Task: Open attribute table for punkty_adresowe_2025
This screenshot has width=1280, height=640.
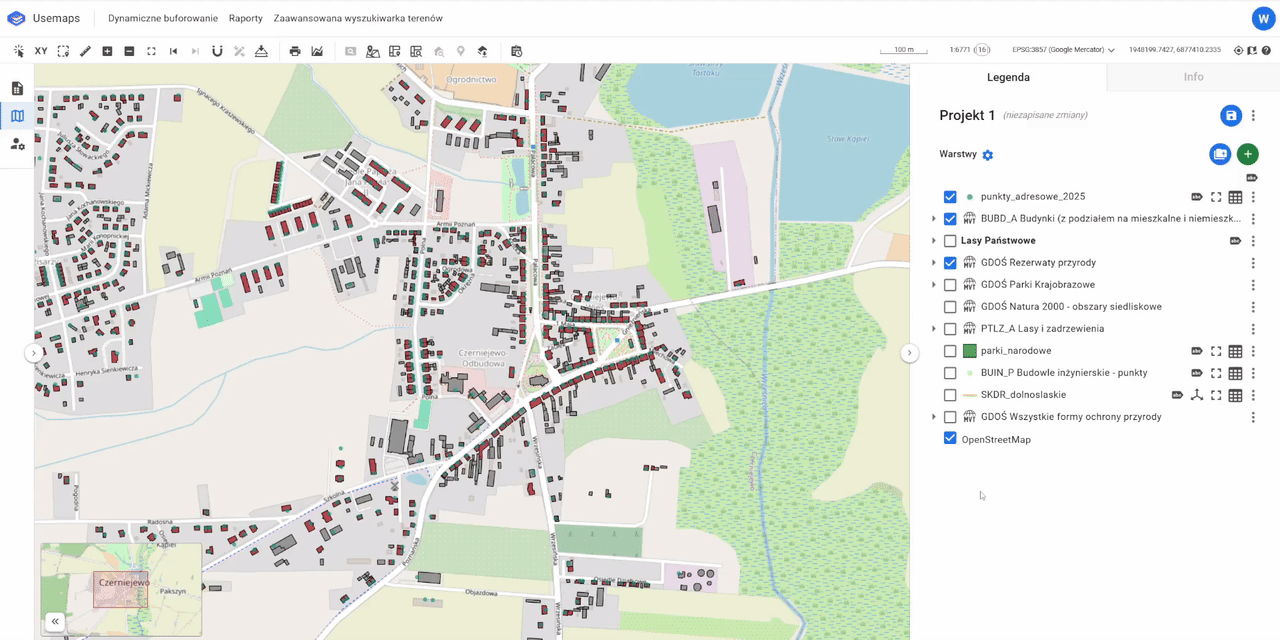Action: coord(1235,197)
